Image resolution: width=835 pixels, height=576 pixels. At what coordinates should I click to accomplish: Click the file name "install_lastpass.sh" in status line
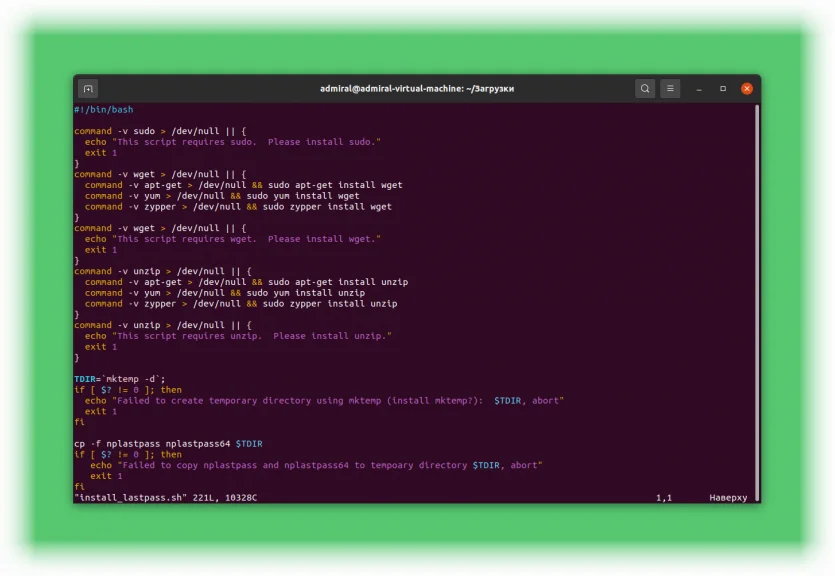pos(130,498)
